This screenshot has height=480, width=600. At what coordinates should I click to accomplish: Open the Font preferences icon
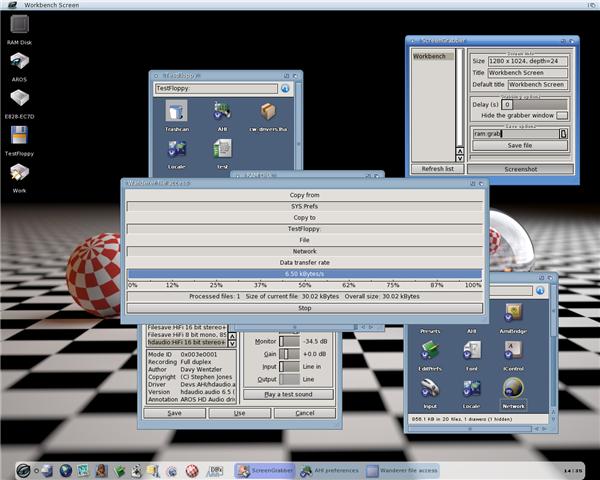point(471,350)
